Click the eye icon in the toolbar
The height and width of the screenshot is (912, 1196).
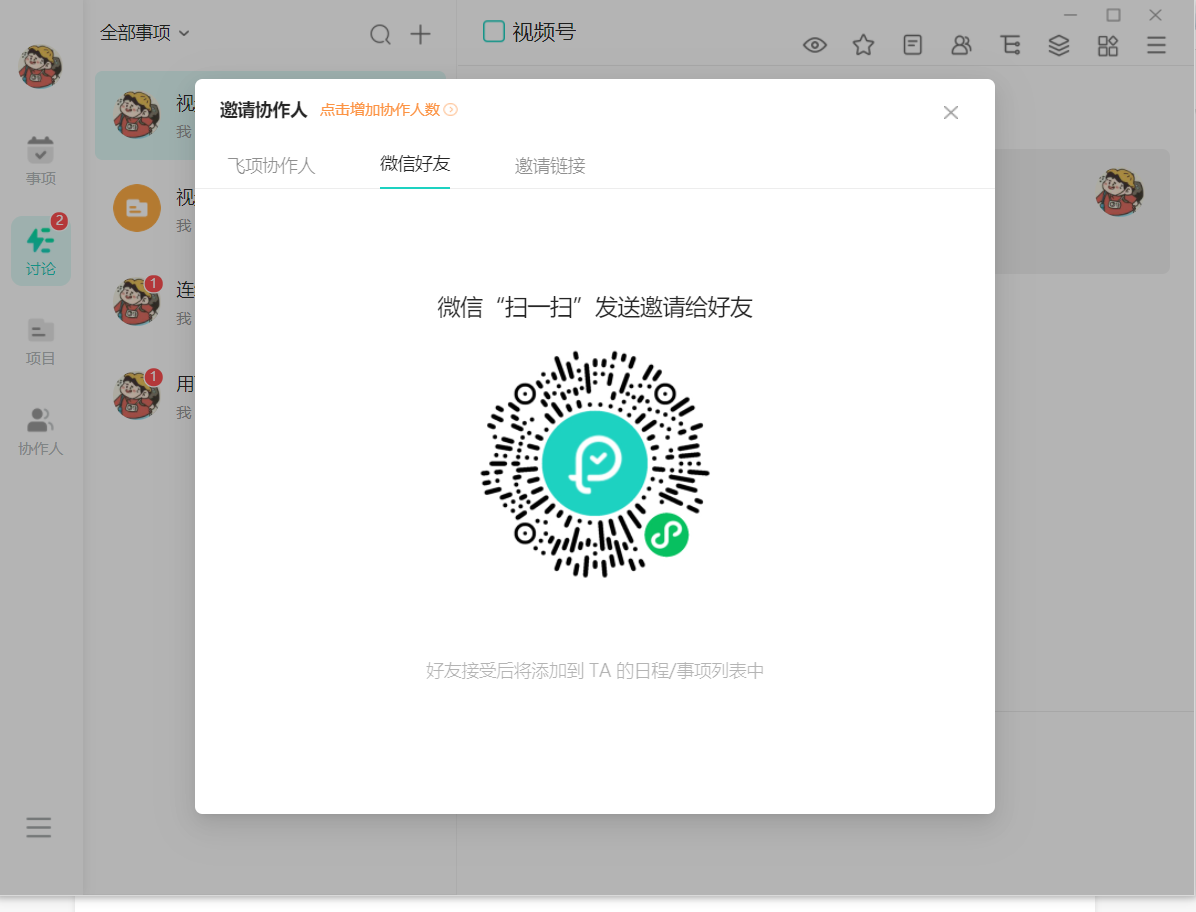(815, 45)
